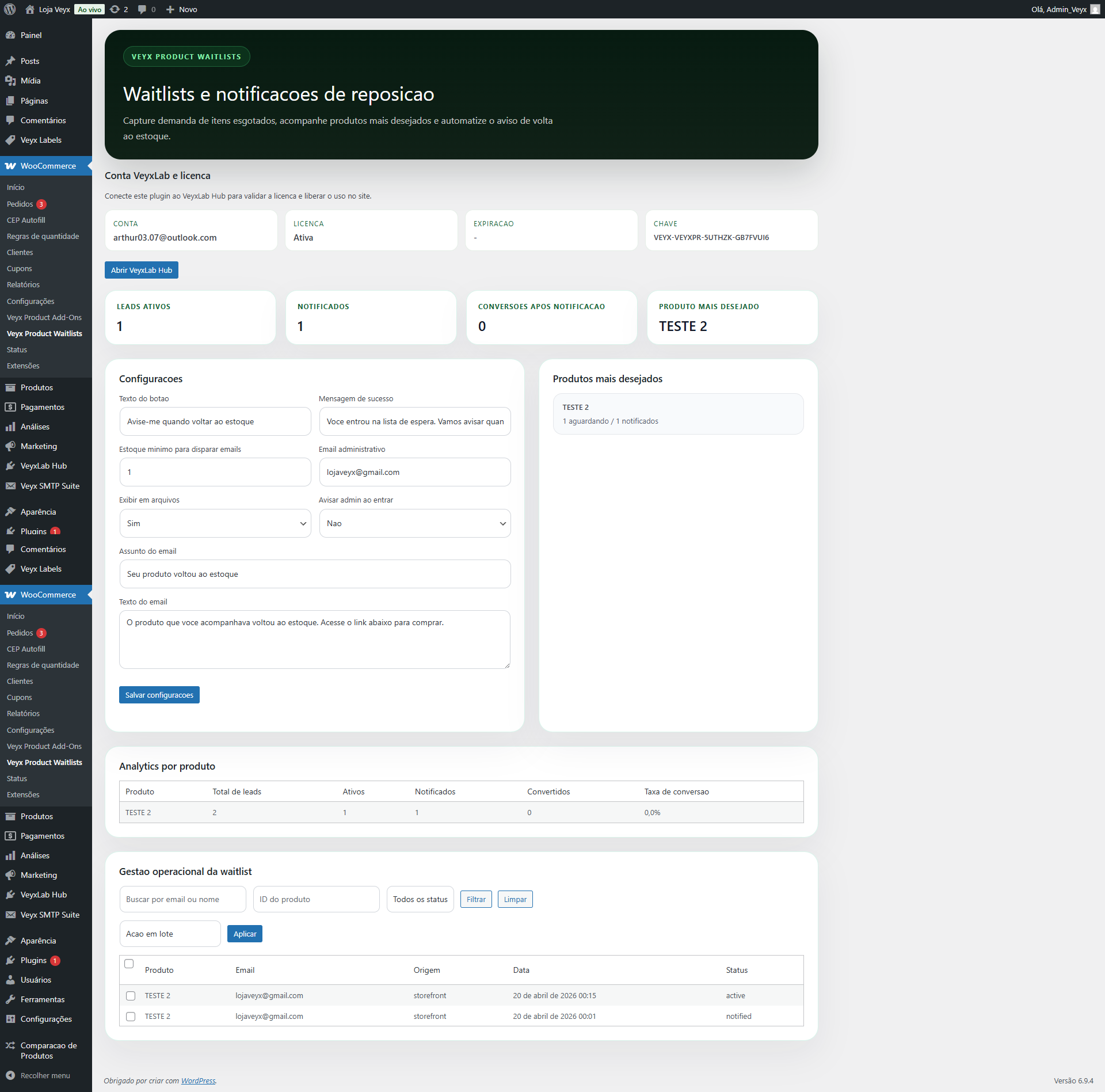Open comments via the speech bubble icon

pos(142,9)
